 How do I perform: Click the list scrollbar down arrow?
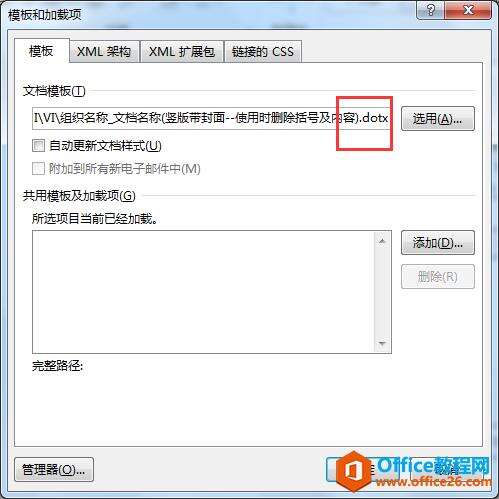(382, 343)
